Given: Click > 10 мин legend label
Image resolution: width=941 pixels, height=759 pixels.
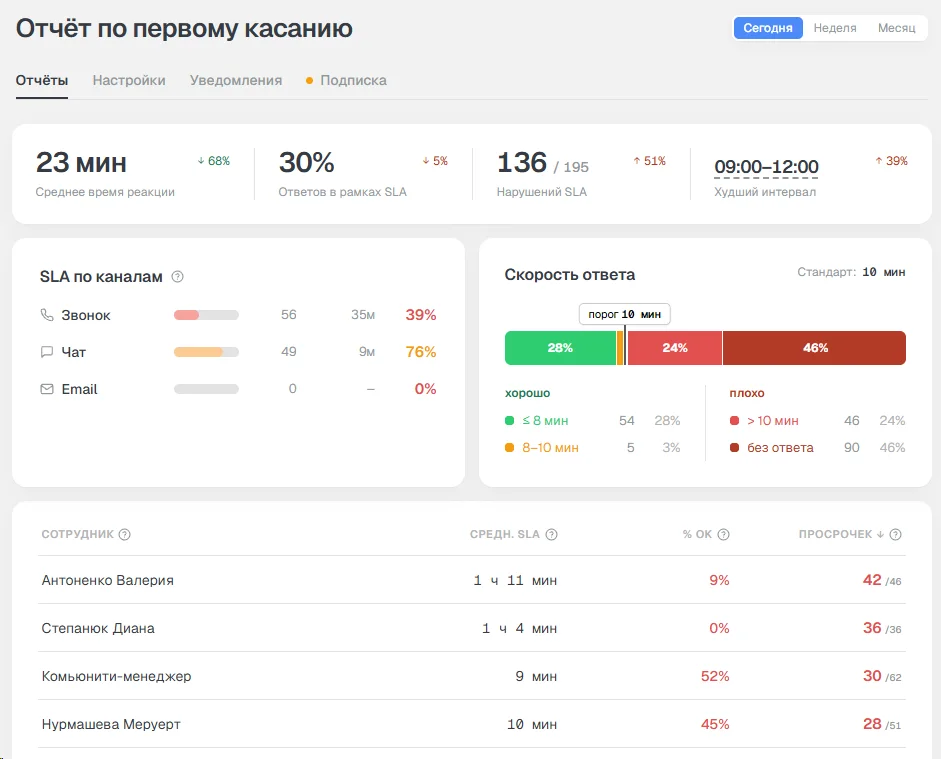Looking at the screenshot, I should 773,421.
